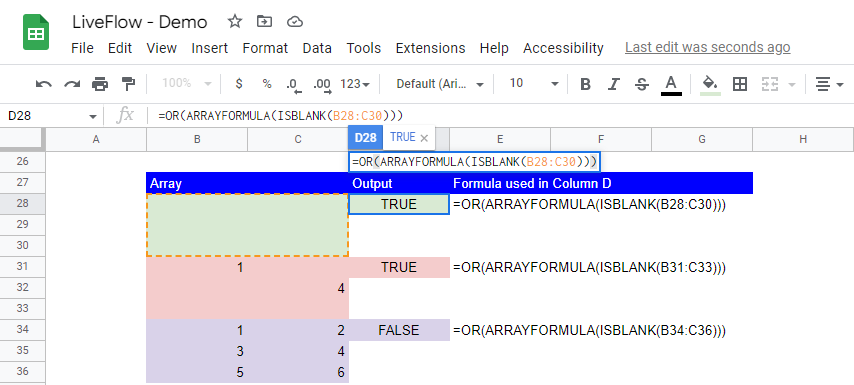Click the Print icon
The width and height of the screenshot is (854, 385).
point(100,84)
